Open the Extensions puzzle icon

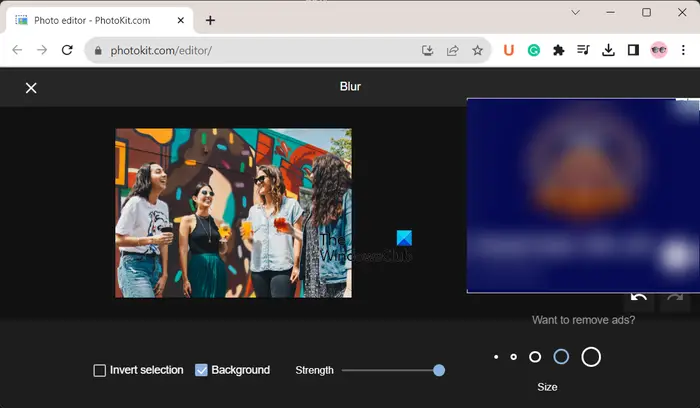pyautogui.click(x=558, y=50)
